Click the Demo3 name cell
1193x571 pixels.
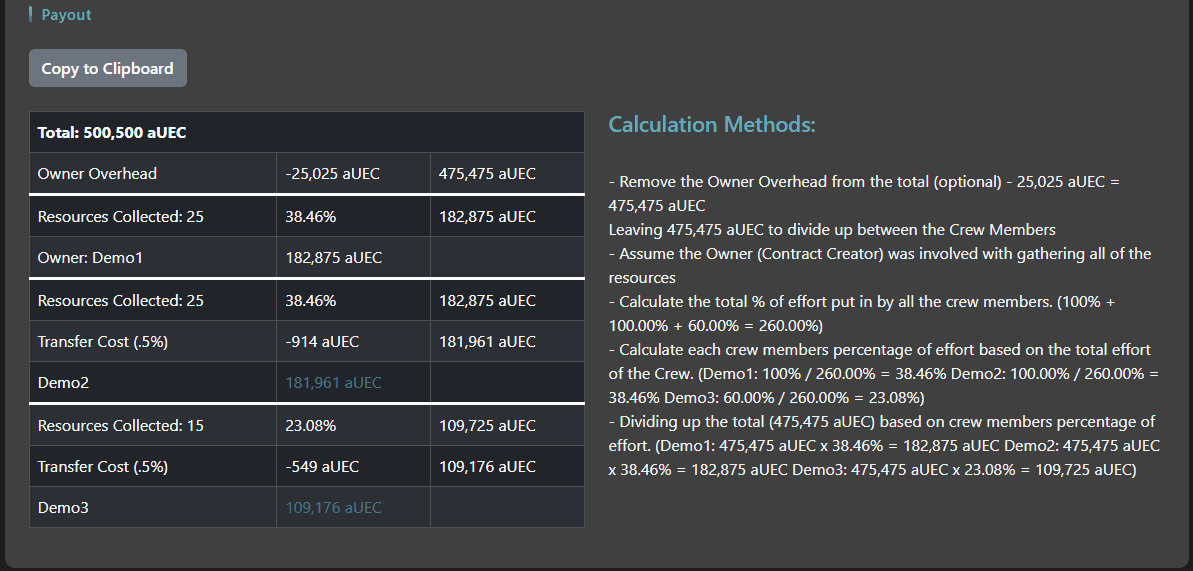coord(153,508)
